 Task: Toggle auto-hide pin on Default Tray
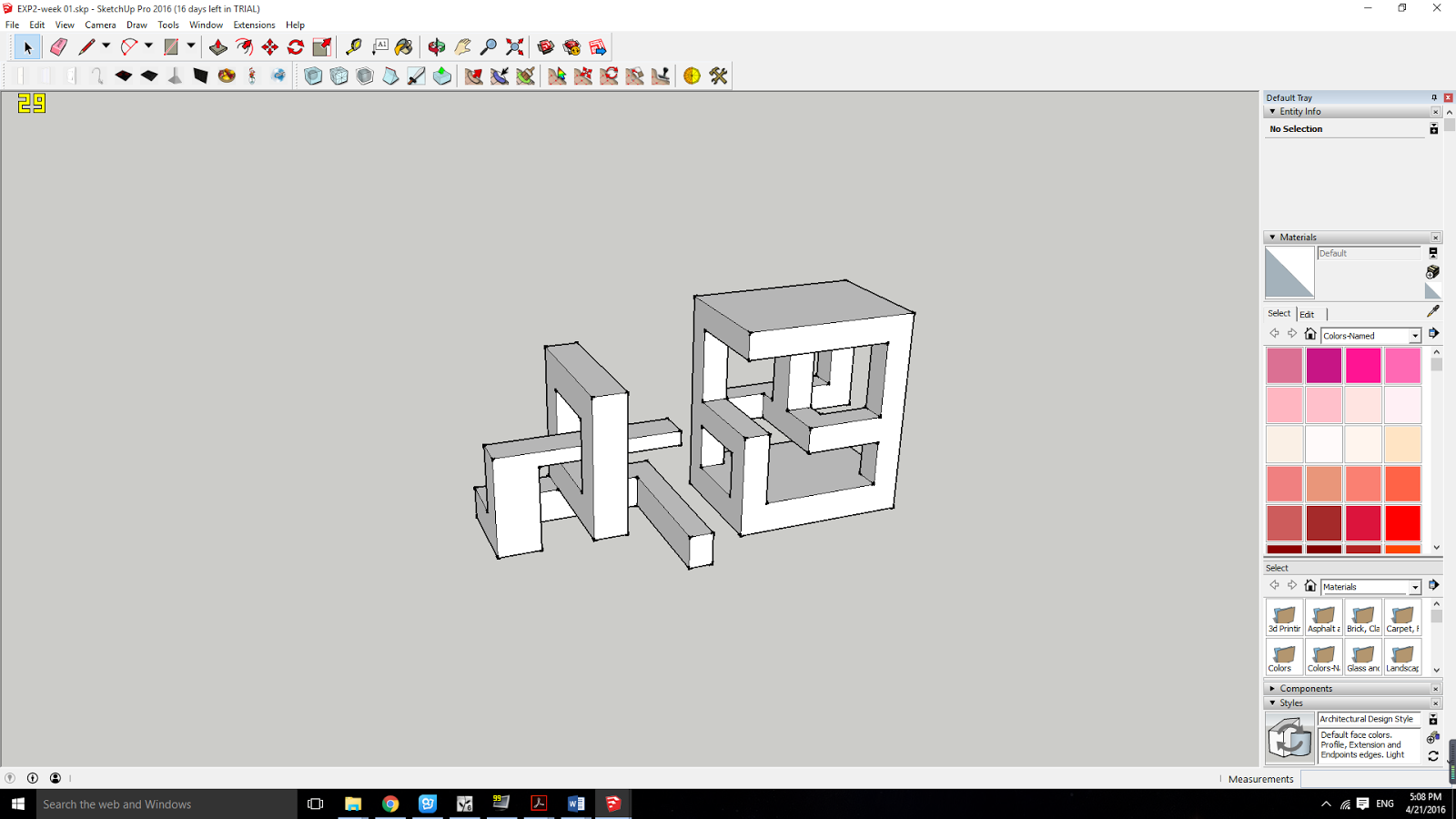coord(1434,97)
